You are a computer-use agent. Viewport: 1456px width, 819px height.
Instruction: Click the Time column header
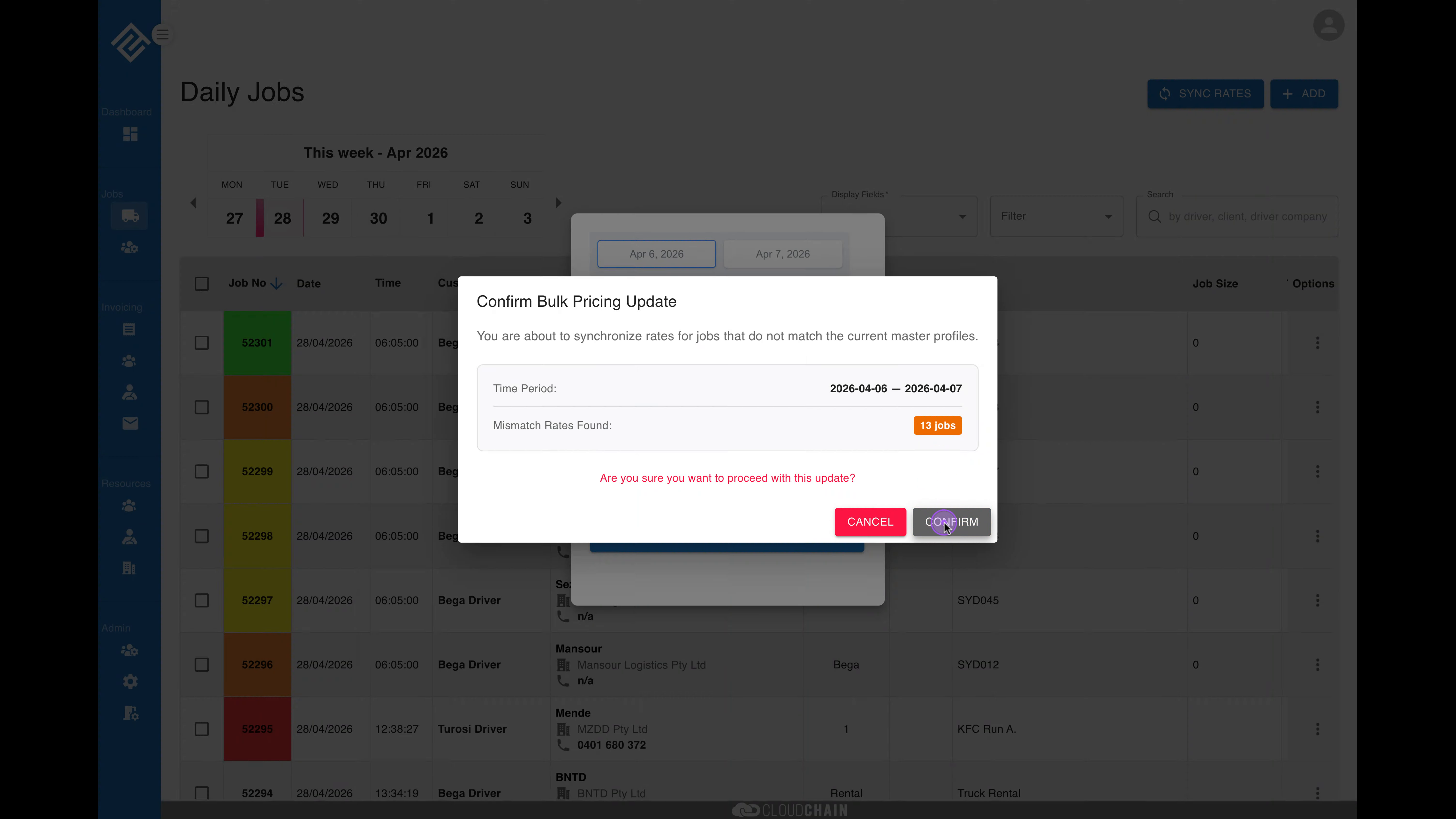[x=388, y=283]
